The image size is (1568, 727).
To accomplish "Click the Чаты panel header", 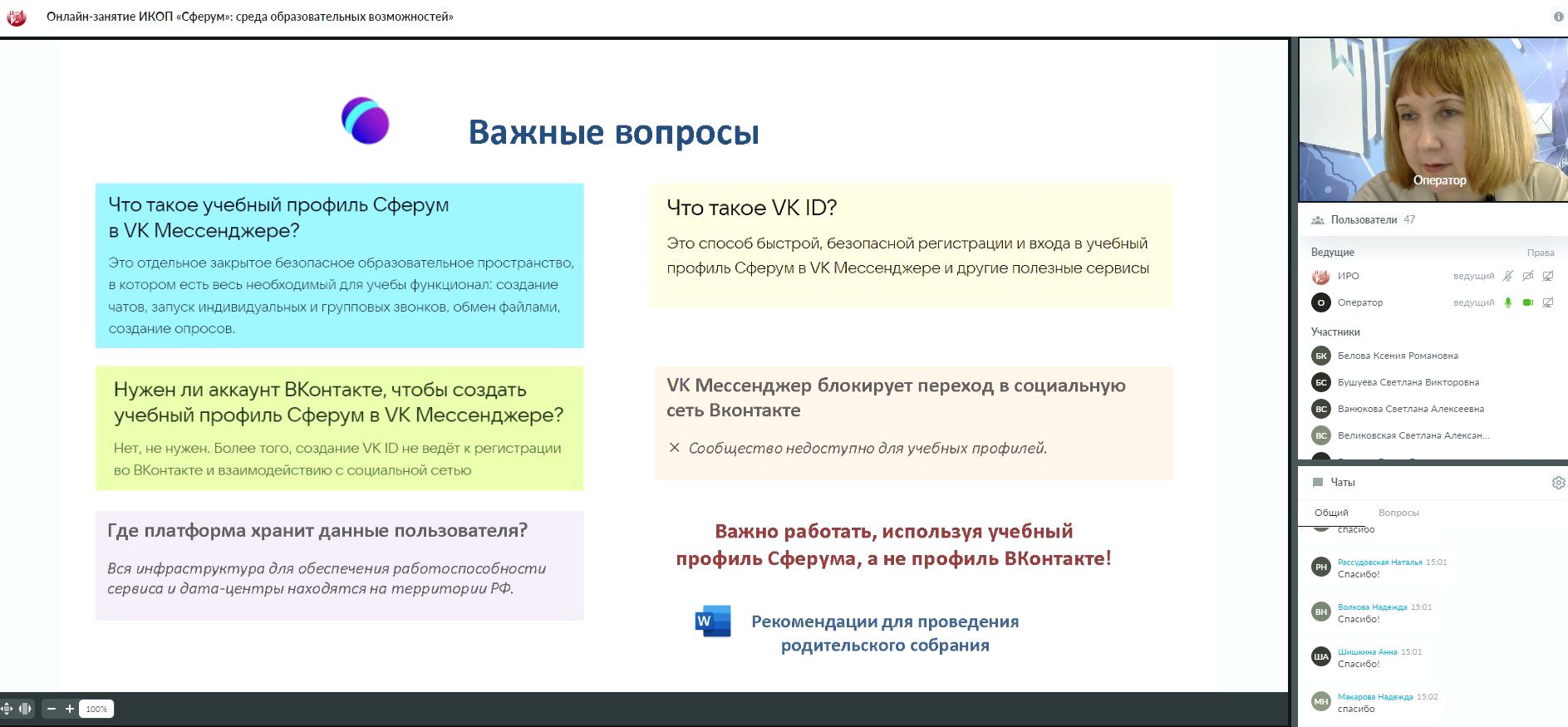I will (1433, 483).
